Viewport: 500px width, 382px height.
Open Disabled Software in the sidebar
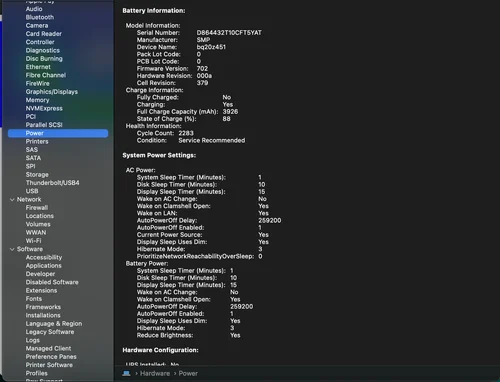(x=52, y=282)
